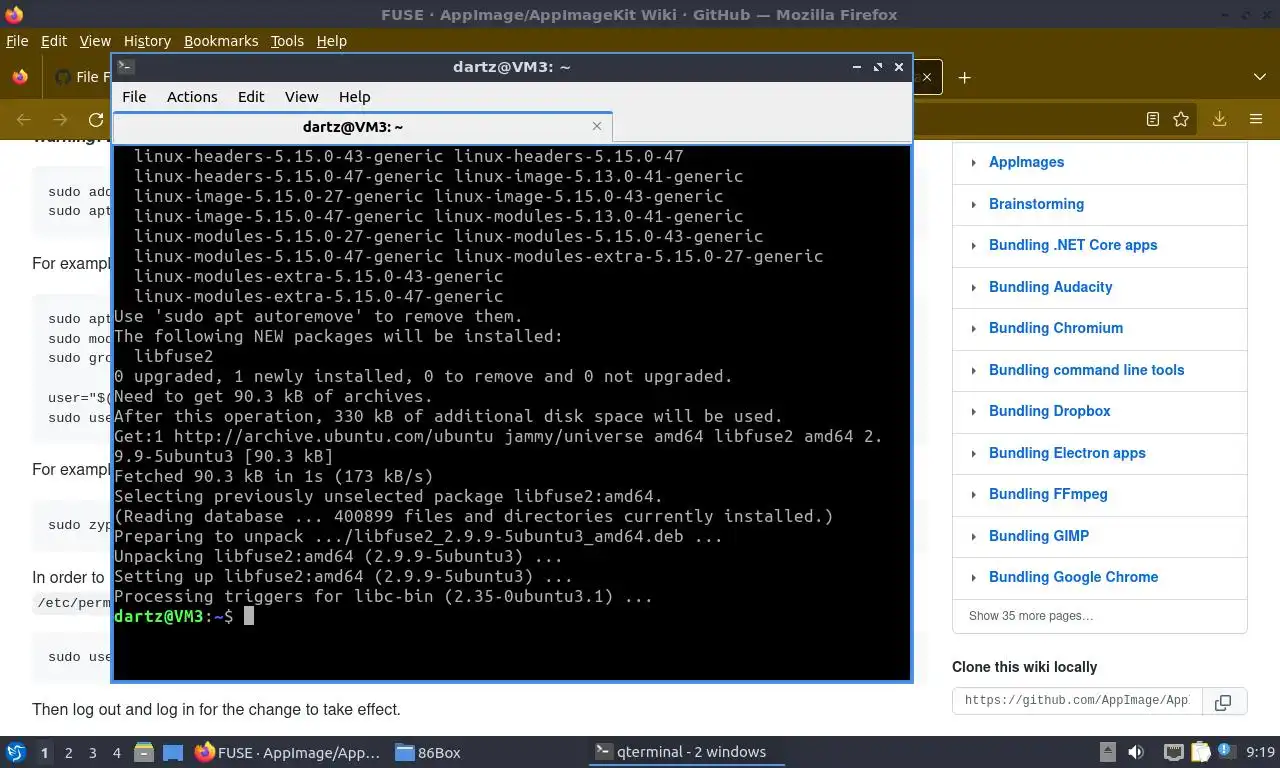Click show desktop icon in panel
The height and width of the screenshot is (768, 1280).
point(173,752)
